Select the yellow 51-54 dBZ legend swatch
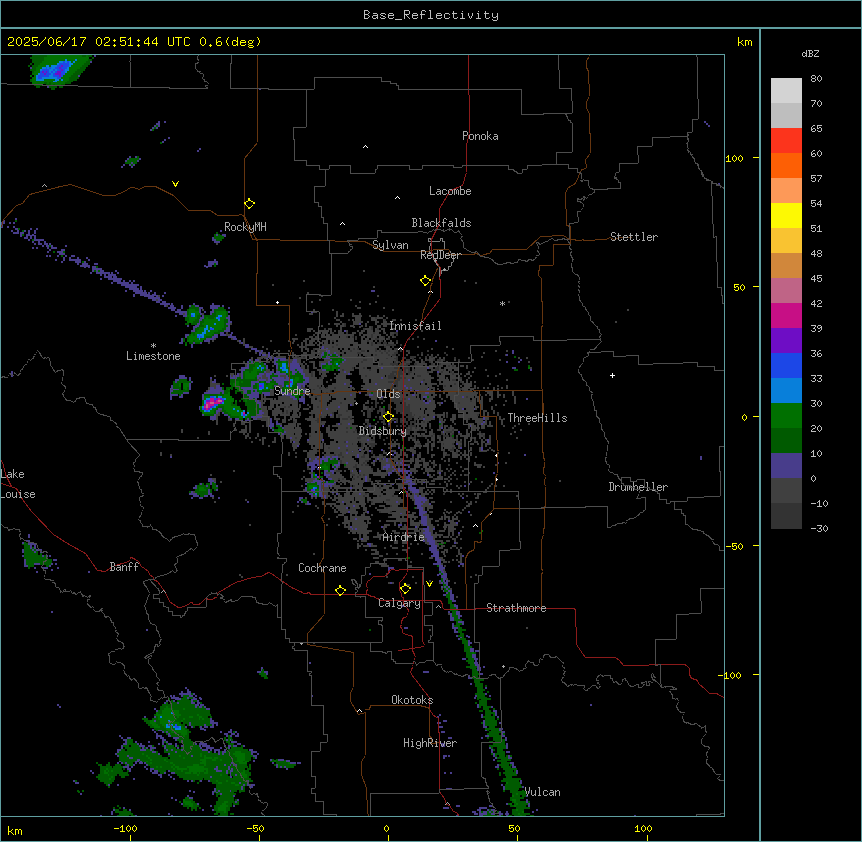The width and height of the screenshot is (862, 842). (x=786, y=215)
